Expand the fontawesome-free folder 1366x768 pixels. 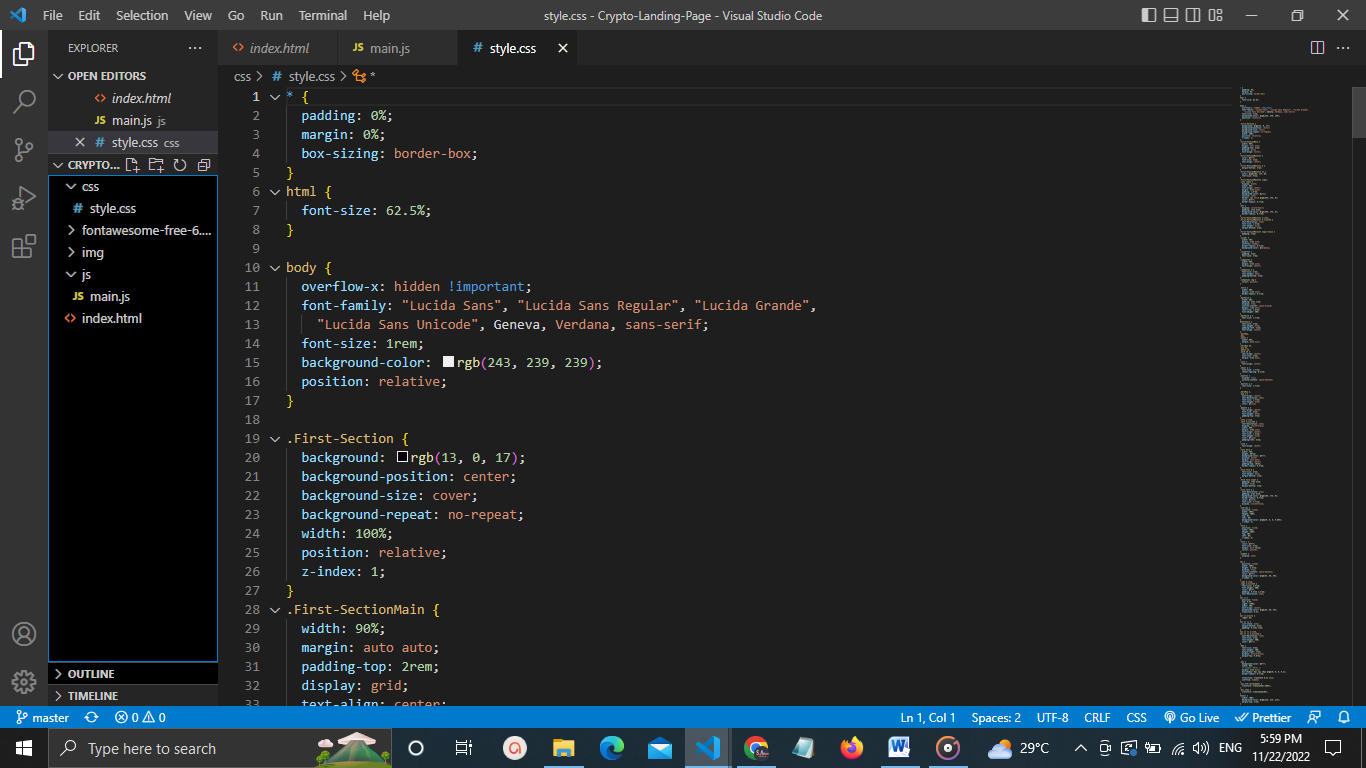(x=146, y=230)
